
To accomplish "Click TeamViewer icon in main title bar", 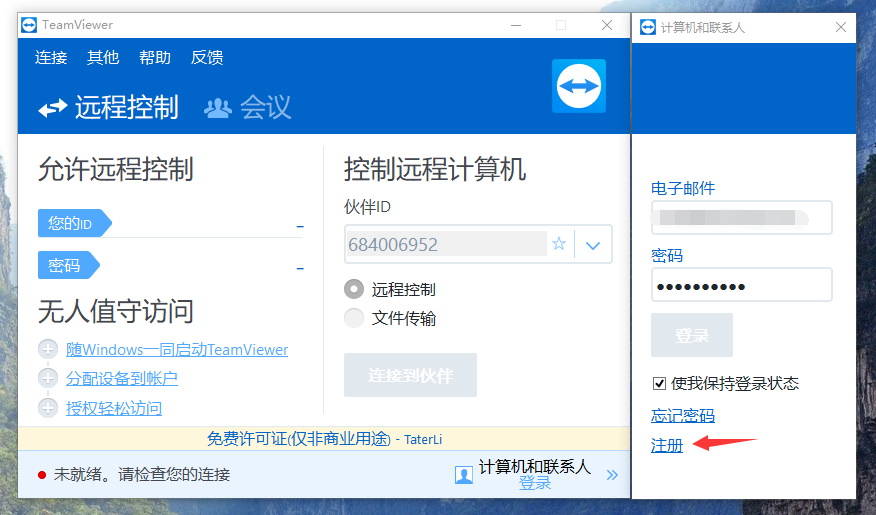I will 29,25.
